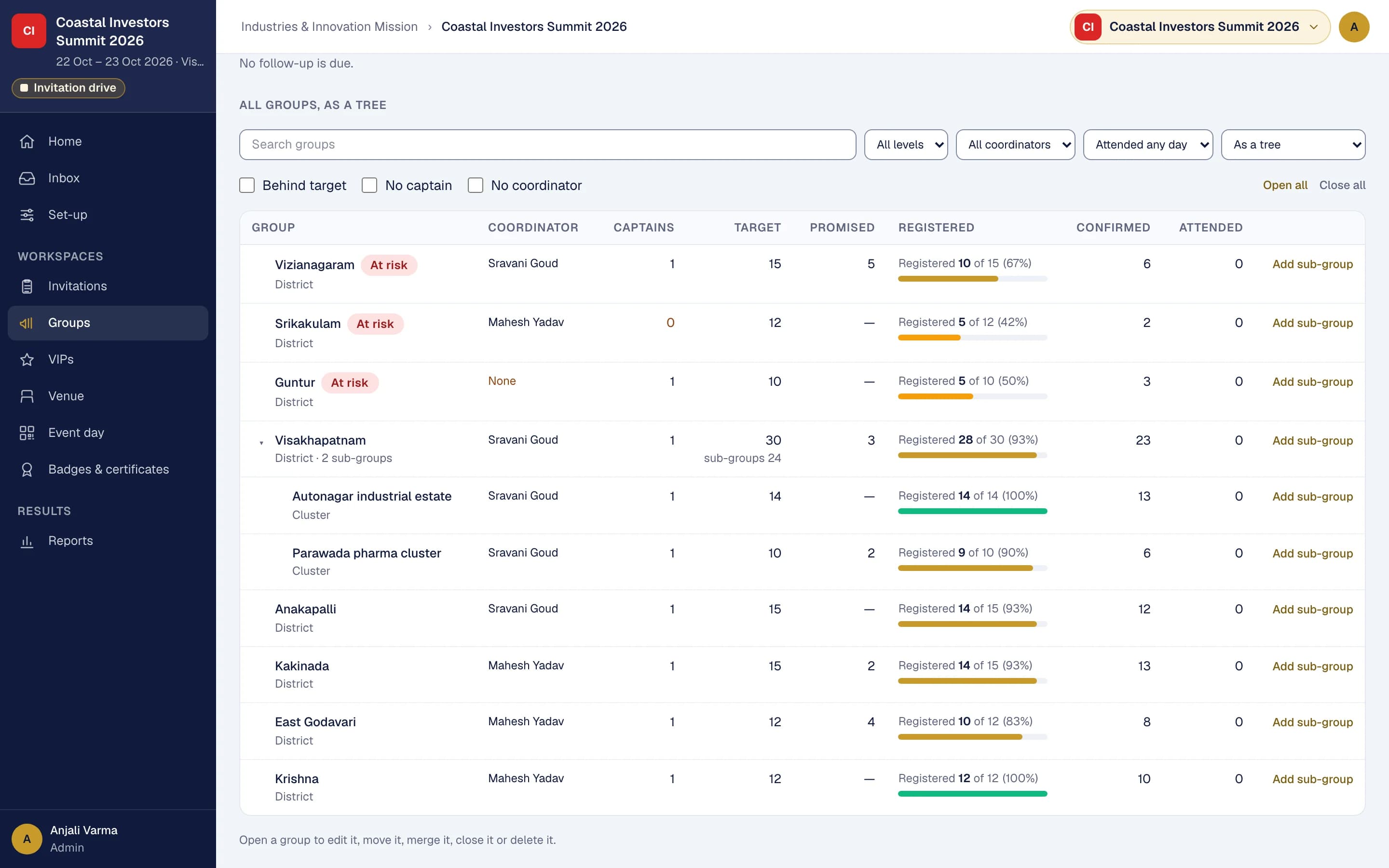The height and width of the screenshot is (868, 1389).
Task: Open the All levels dropdown
Action: pos(906,145)
